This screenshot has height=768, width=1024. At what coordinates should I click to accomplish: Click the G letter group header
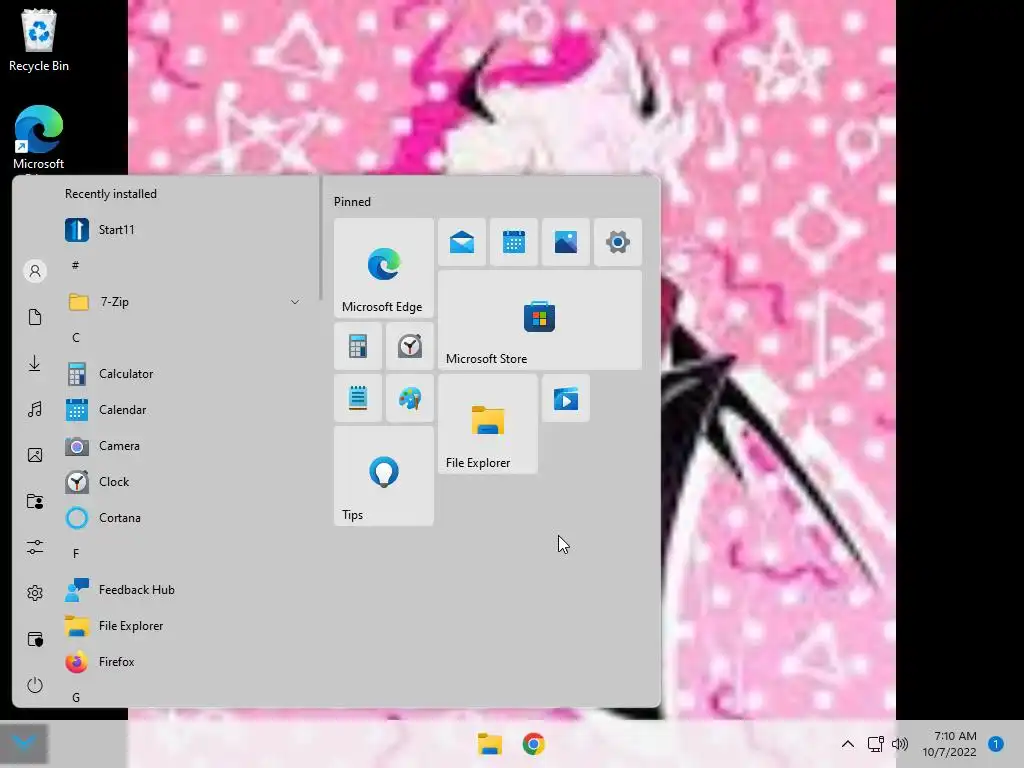[76, 697]
